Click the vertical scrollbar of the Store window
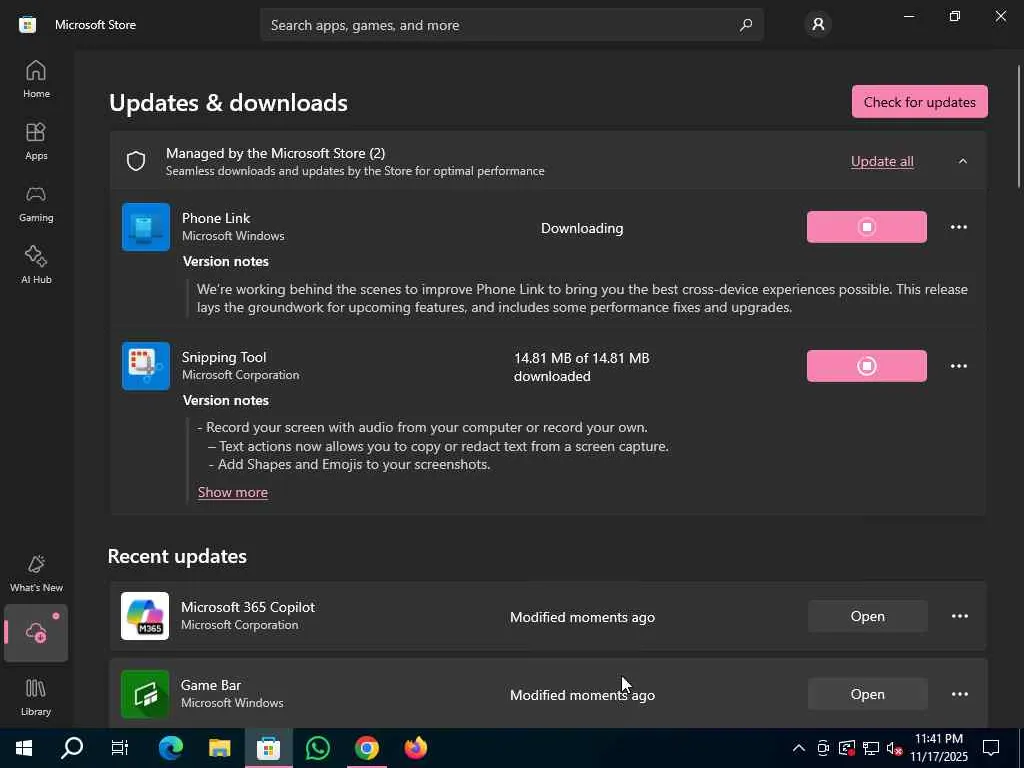This screenshot has height=768, width=1024. pos(1019,127)
